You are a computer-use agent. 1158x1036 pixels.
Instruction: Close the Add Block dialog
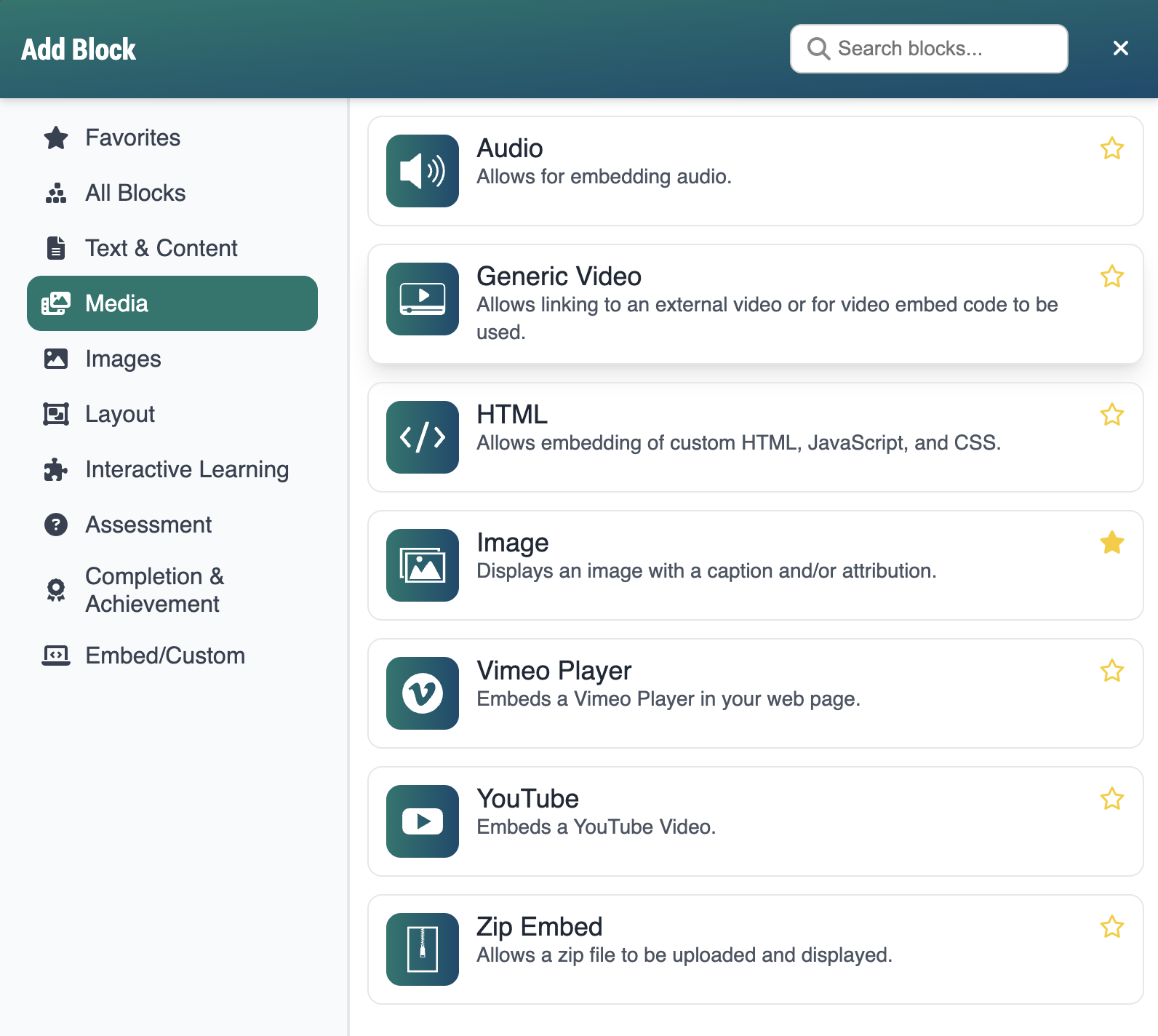(x=1121, y=48)
